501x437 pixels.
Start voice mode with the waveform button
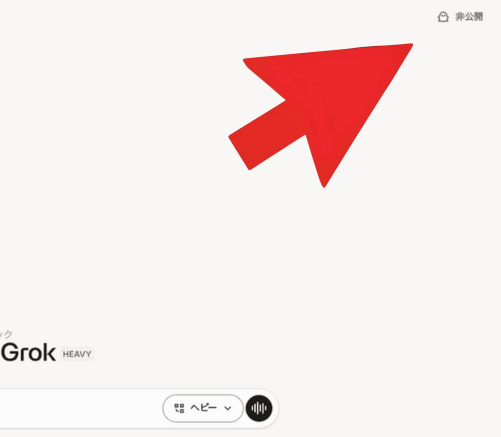coord(259,408)
